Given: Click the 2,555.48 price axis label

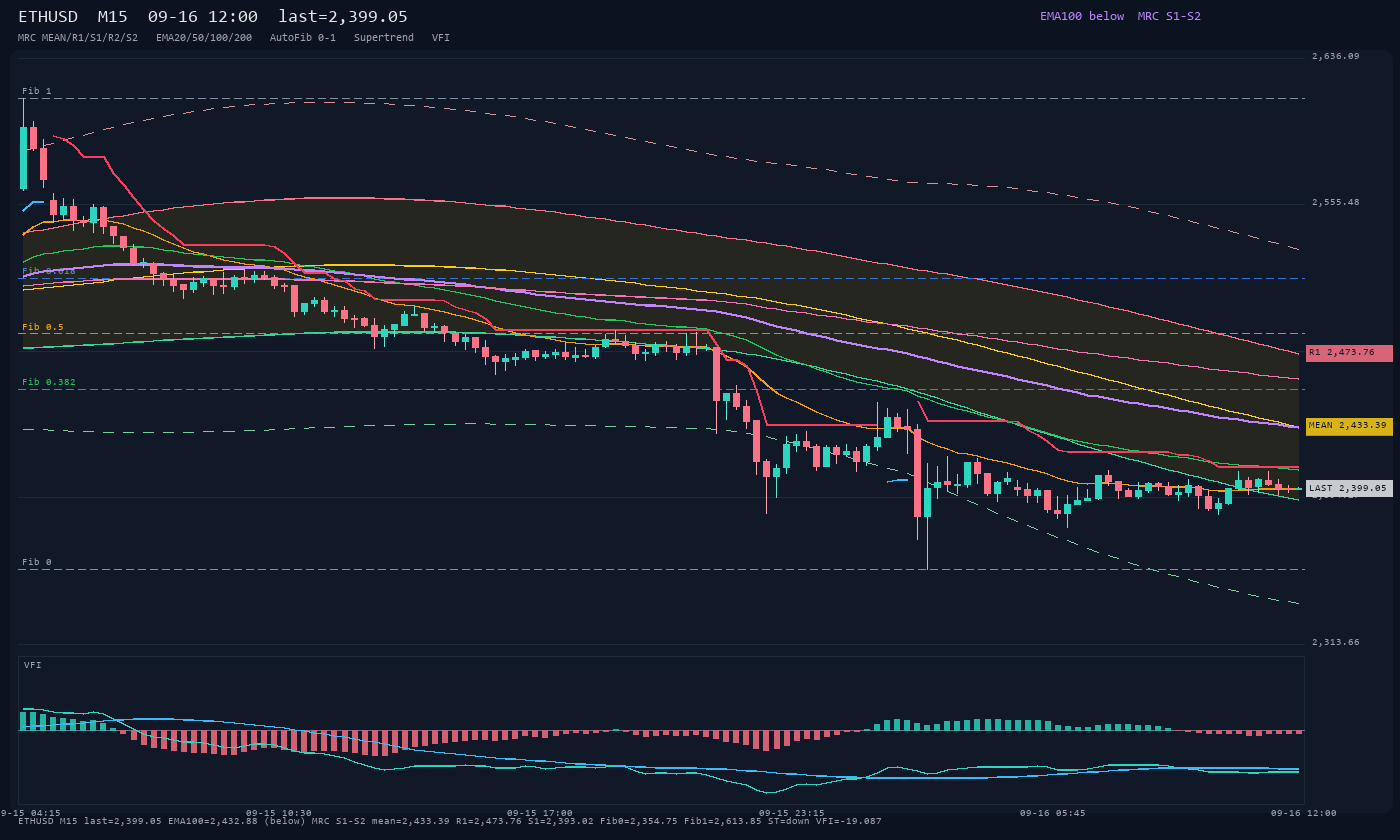Looking at the screenshot, I should click(x=1336, y=202).
